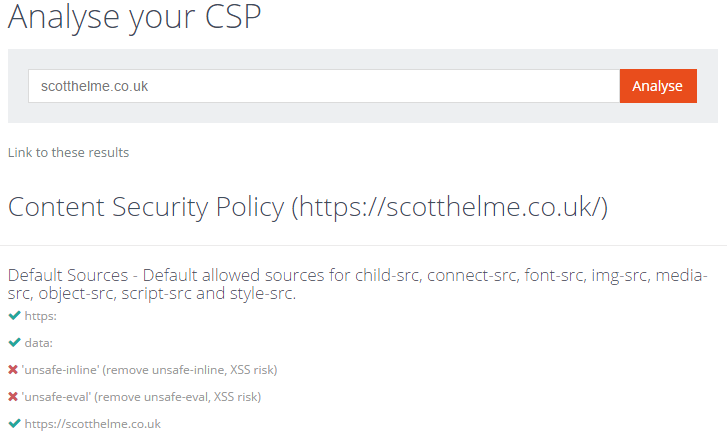Click the 'unsafe-inline' source label
Viewport: 727px width, 442px height.
(59, 370)
